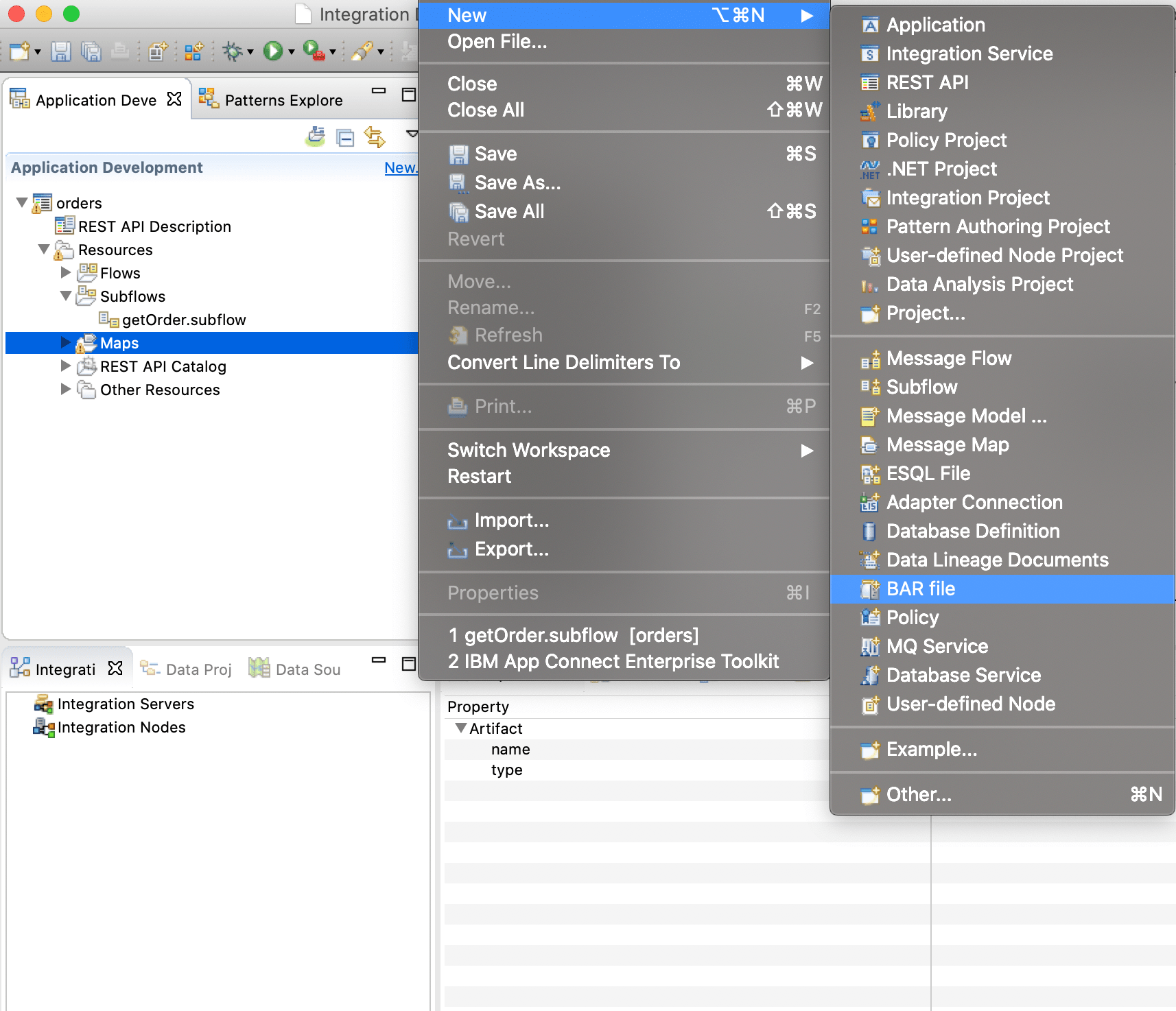Viewport: 1176px width, 1011px height.
Task: Expand the Maps folder
Action: [66, 342]
